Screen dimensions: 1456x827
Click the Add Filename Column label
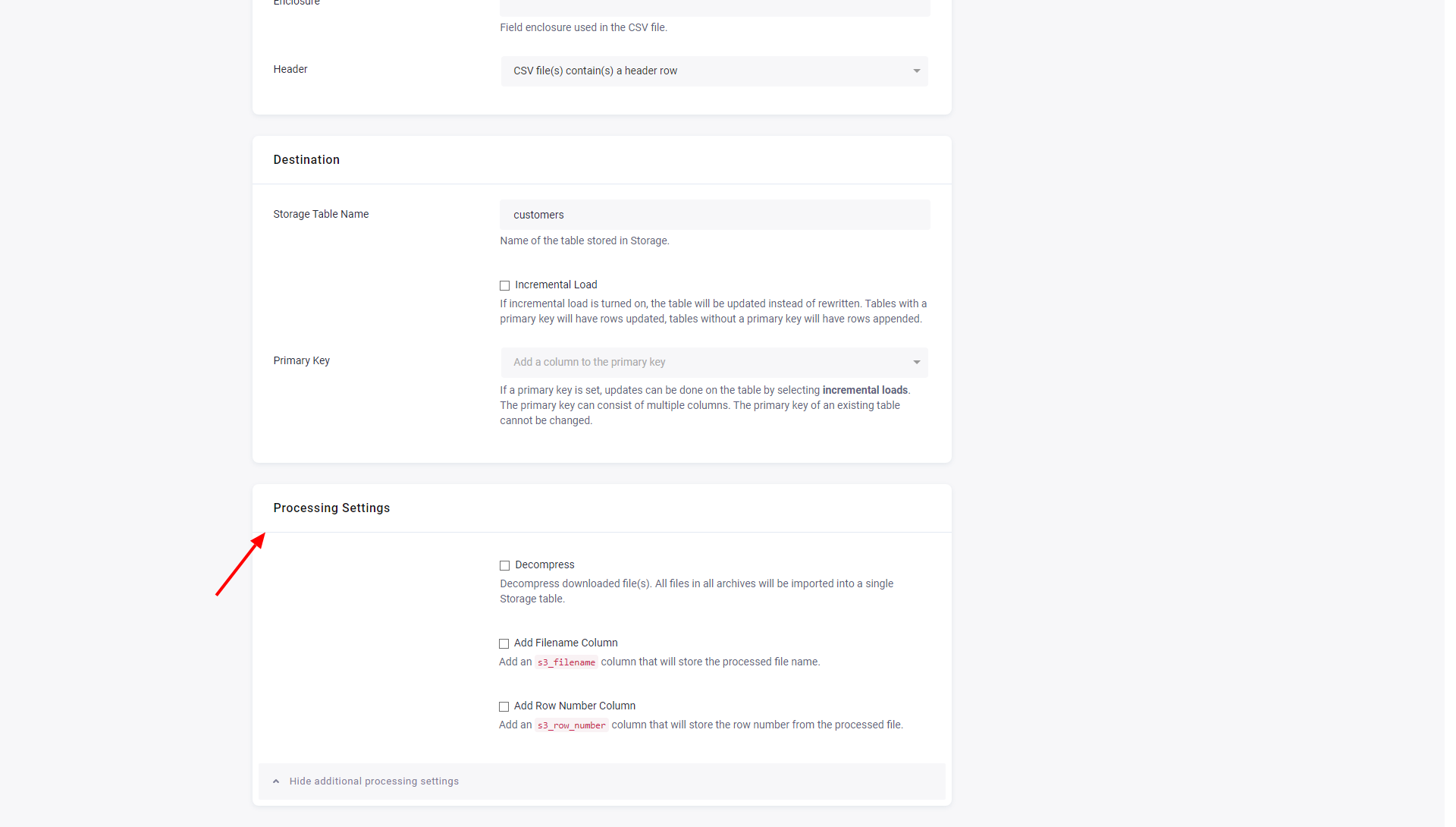(566, 643)
